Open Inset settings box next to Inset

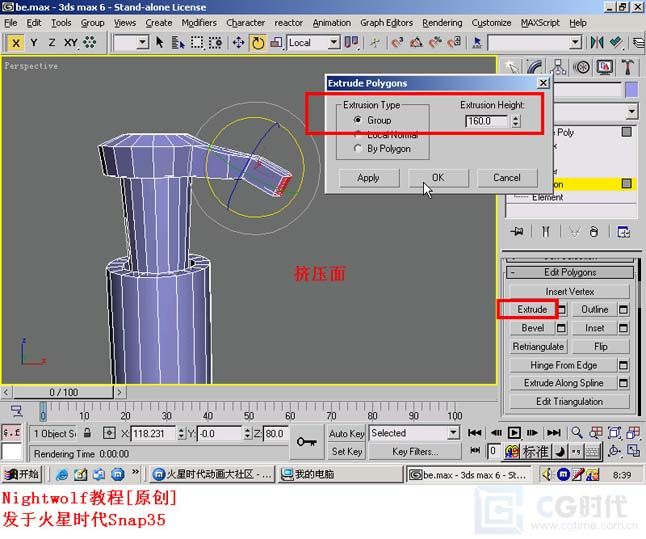pos(623,328)
